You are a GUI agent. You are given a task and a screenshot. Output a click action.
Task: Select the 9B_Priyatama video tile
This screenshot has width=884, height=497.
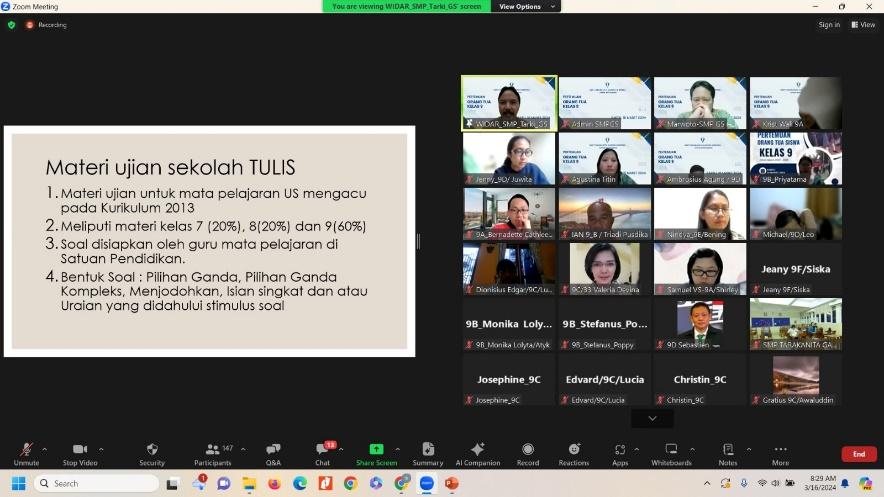[x=795, y=158]
